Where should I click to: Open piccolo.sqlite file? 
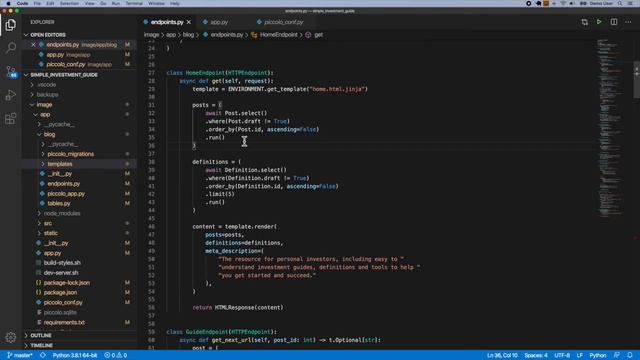[80, 312]
